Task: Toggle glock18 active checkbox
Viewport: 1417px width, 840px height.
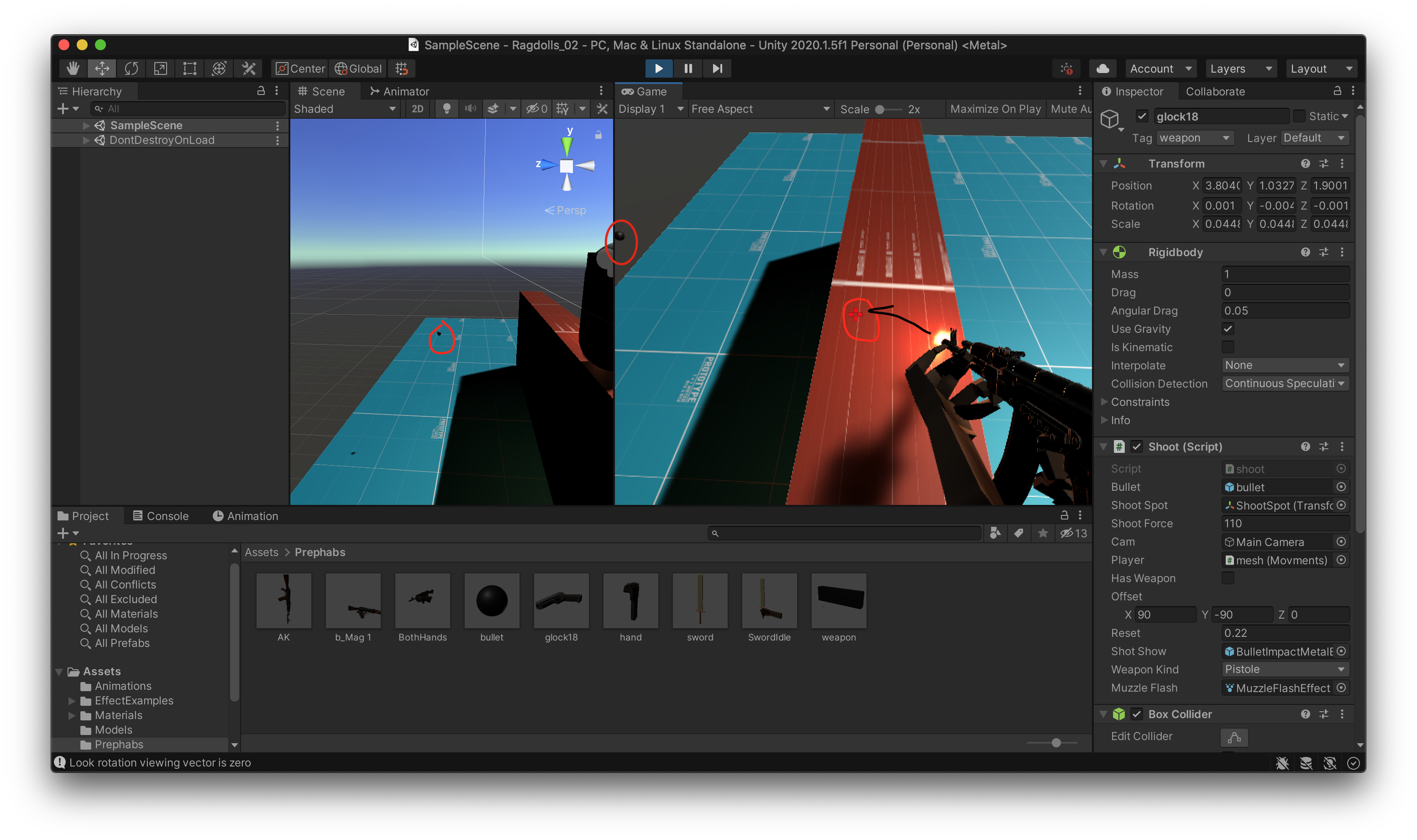Action: click(x=1142, y=116)
